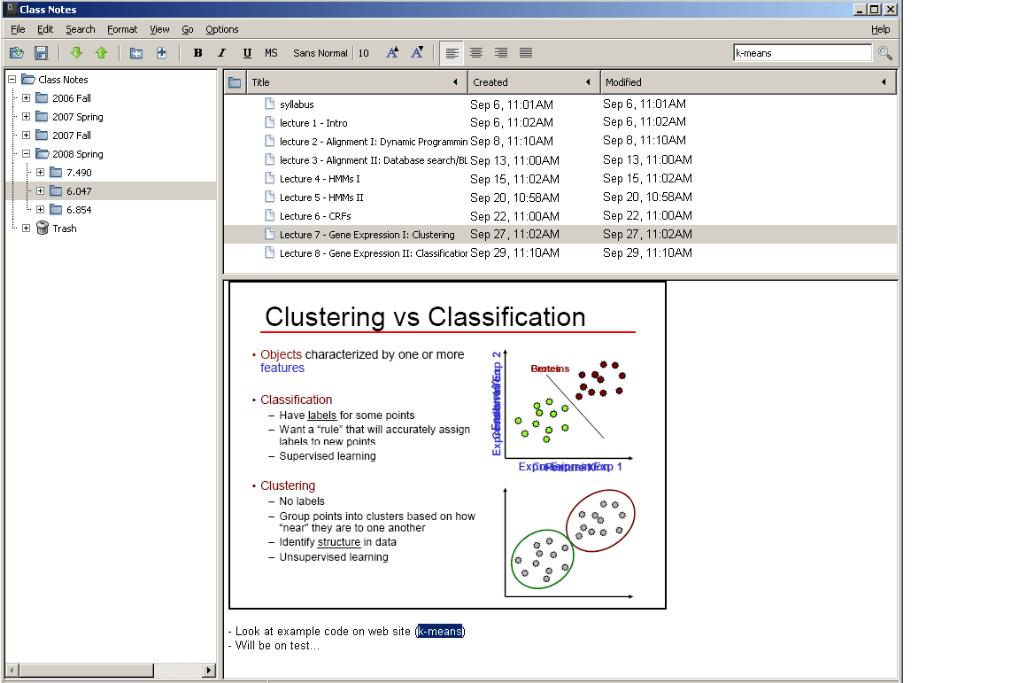Collapse the 2008 Spring folder

[x=26, y=154]
